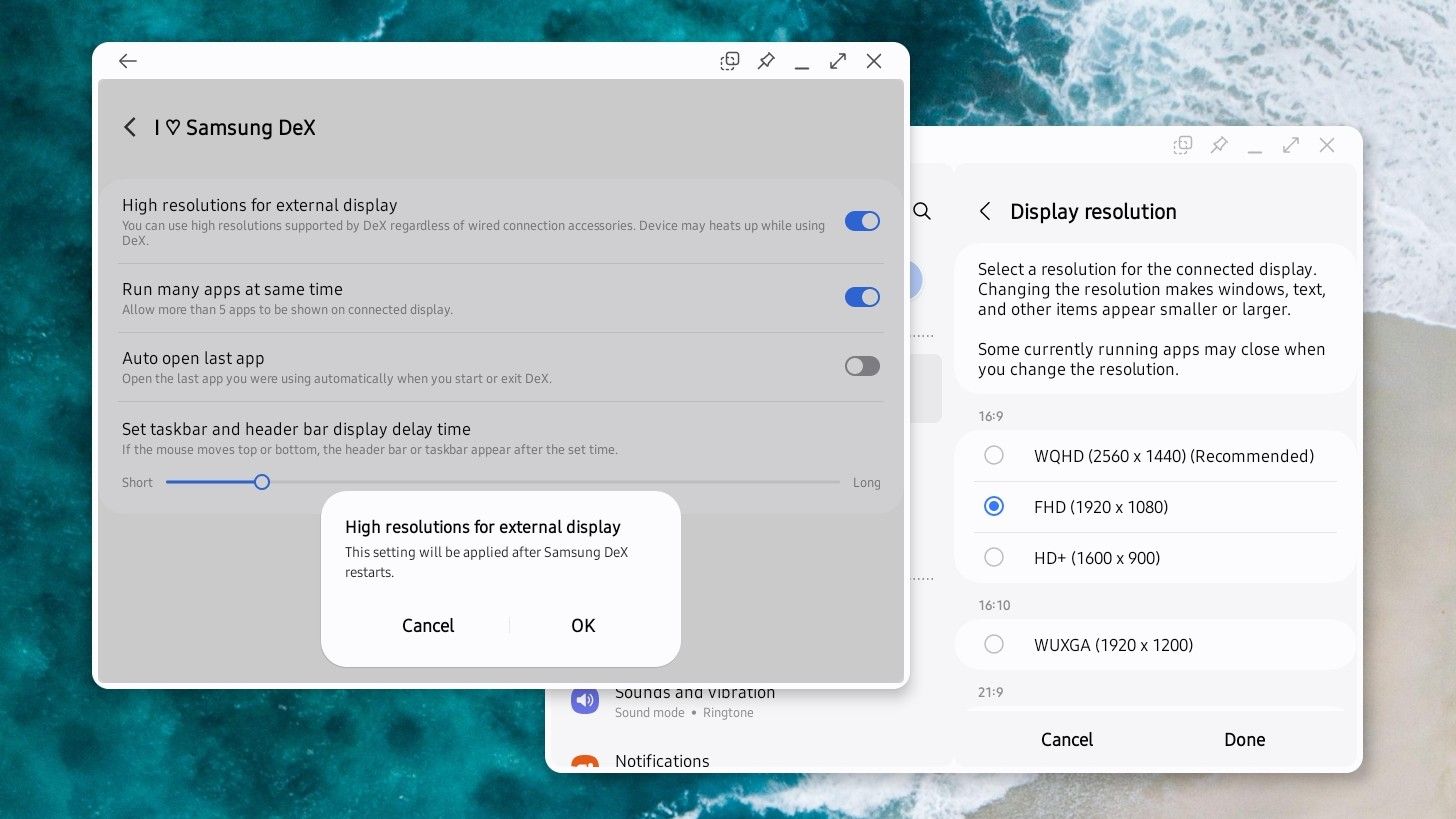Toggle Run many apps at same time
This screenshot has height=819, width=1456.
[862, 297]
